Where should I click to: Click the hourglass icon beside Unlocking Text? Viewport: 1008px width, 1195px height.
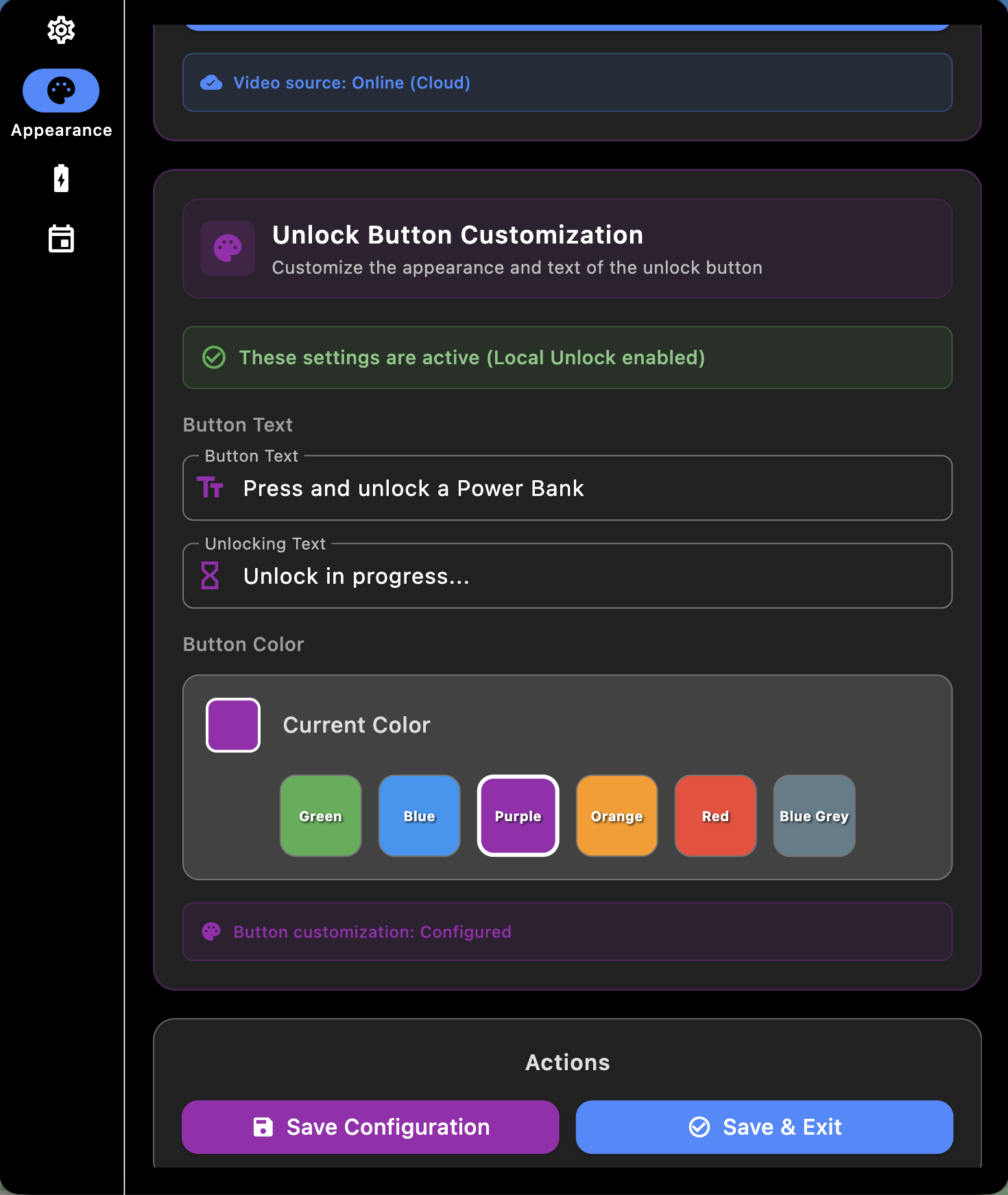pos(210,576)
